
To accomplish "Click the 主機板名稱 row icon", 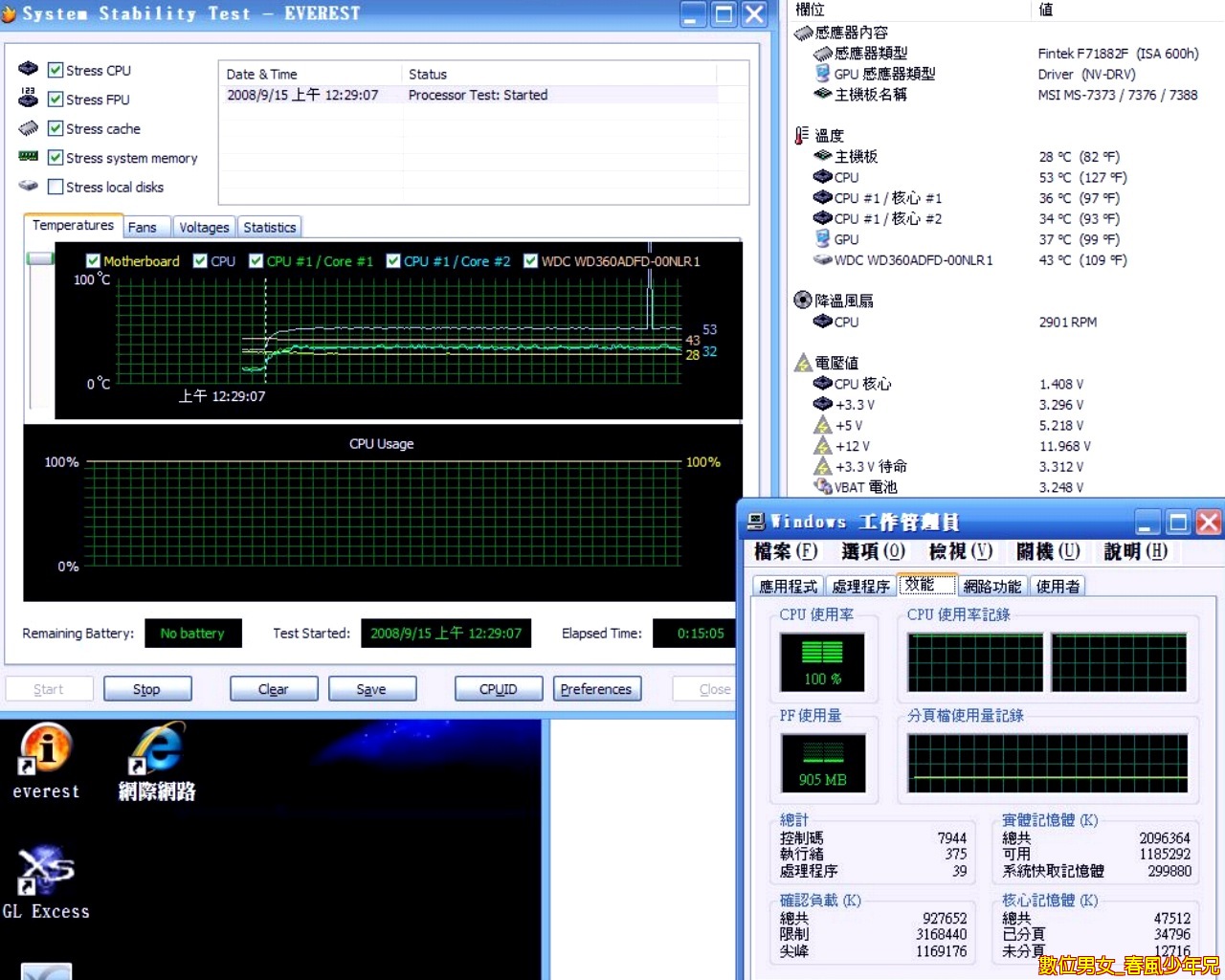I will [823, 94].
